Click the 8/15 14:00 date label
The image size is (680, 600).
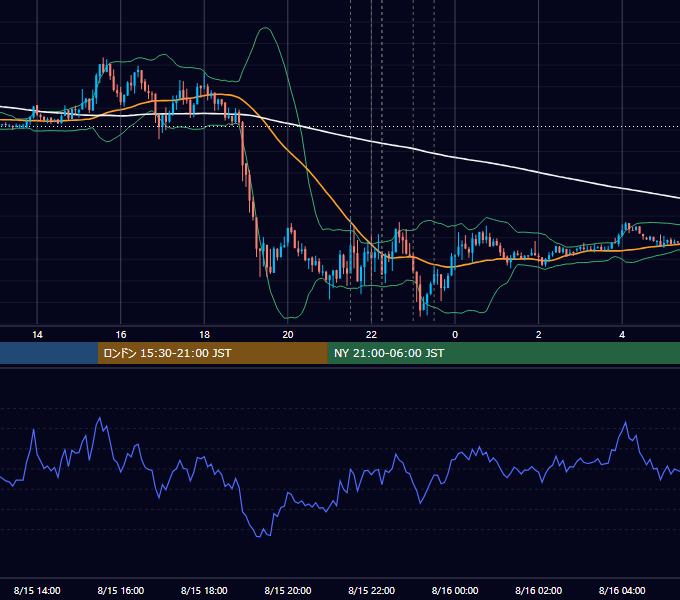click(x=37, y=590)
